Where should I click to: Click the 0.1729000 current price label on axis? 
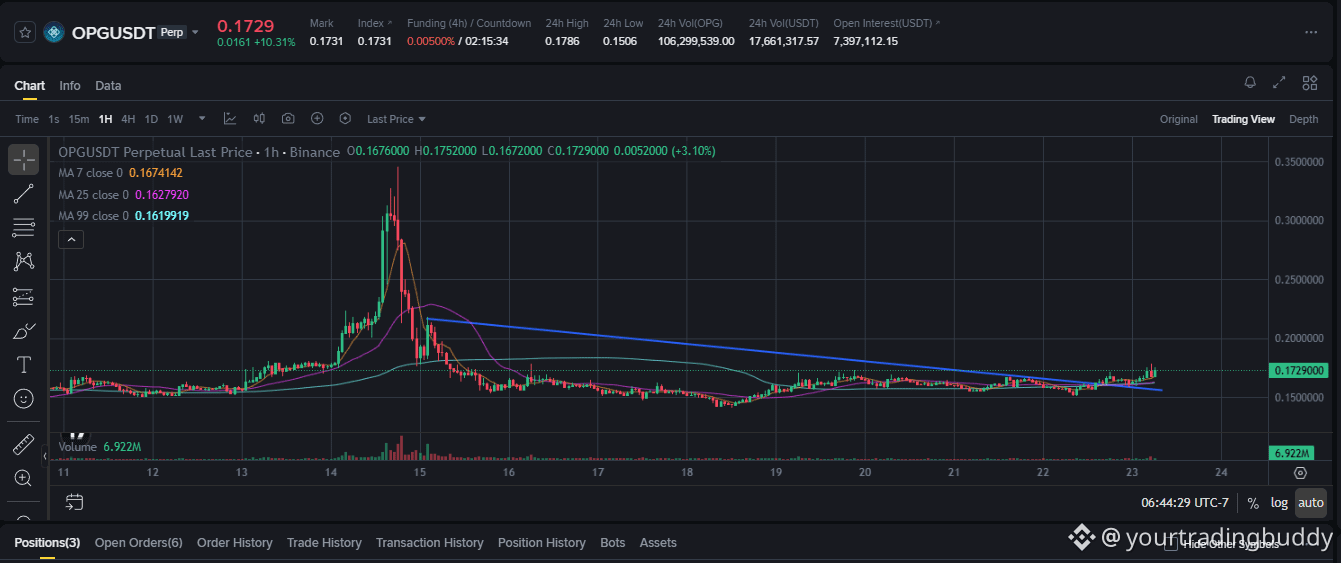1299,371
